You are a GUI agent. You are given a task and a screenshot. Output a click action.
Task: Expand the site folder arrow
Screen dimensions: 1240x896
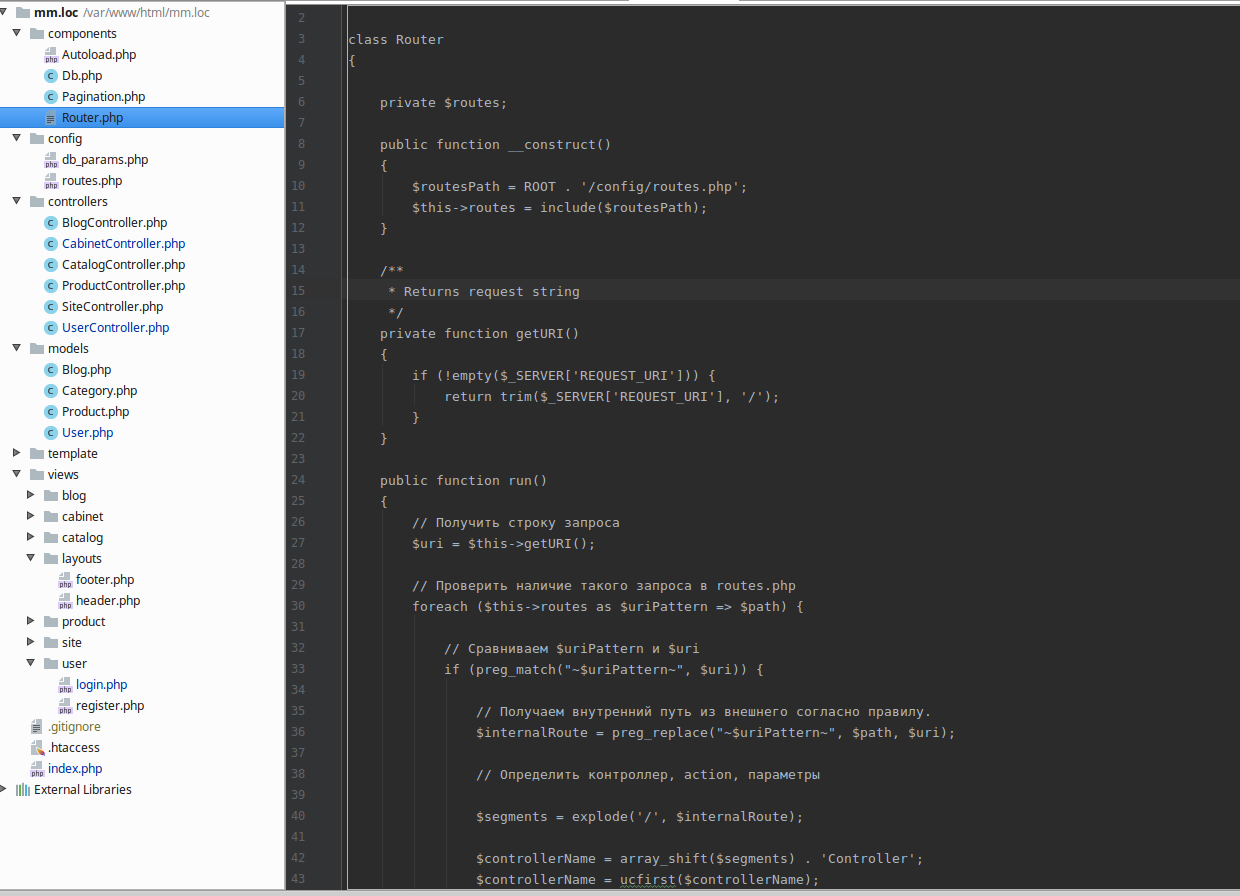coord(30,643)
